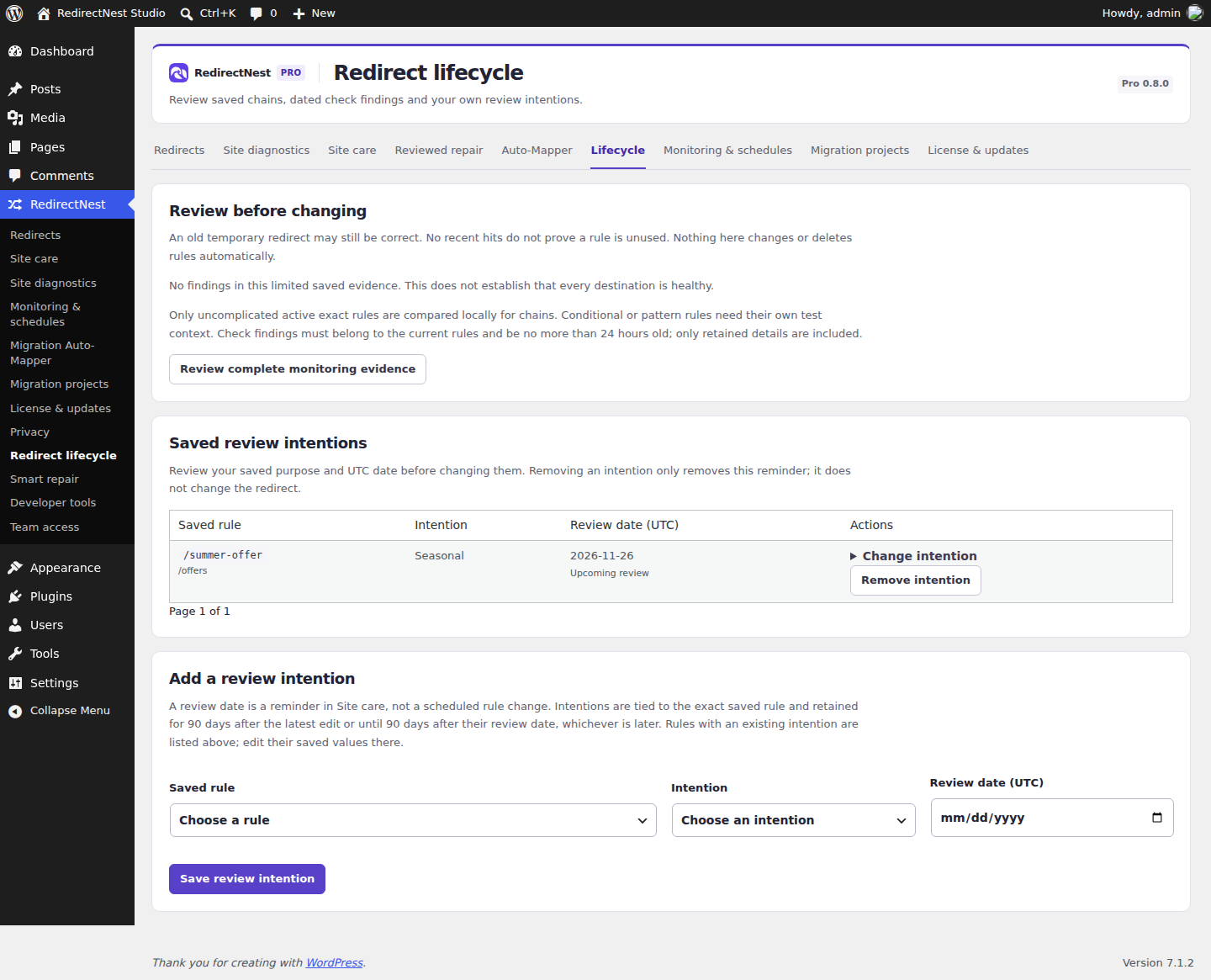This screenshot has width=1211, height=980.
Task: Click the WordPress logo icon
Action: click(x=14, y=13)
